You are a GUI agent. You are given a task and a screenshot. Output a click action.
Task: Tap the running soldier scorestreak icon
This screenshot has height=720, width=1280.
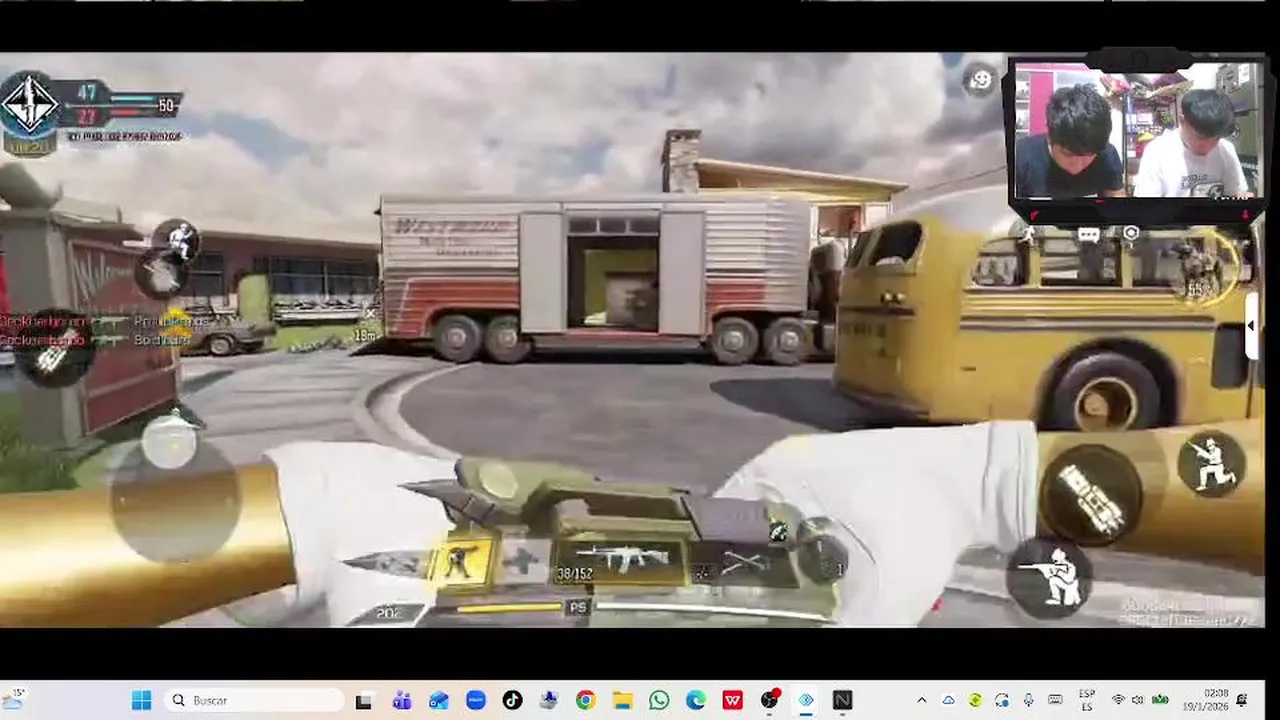[x=180, y=239]
